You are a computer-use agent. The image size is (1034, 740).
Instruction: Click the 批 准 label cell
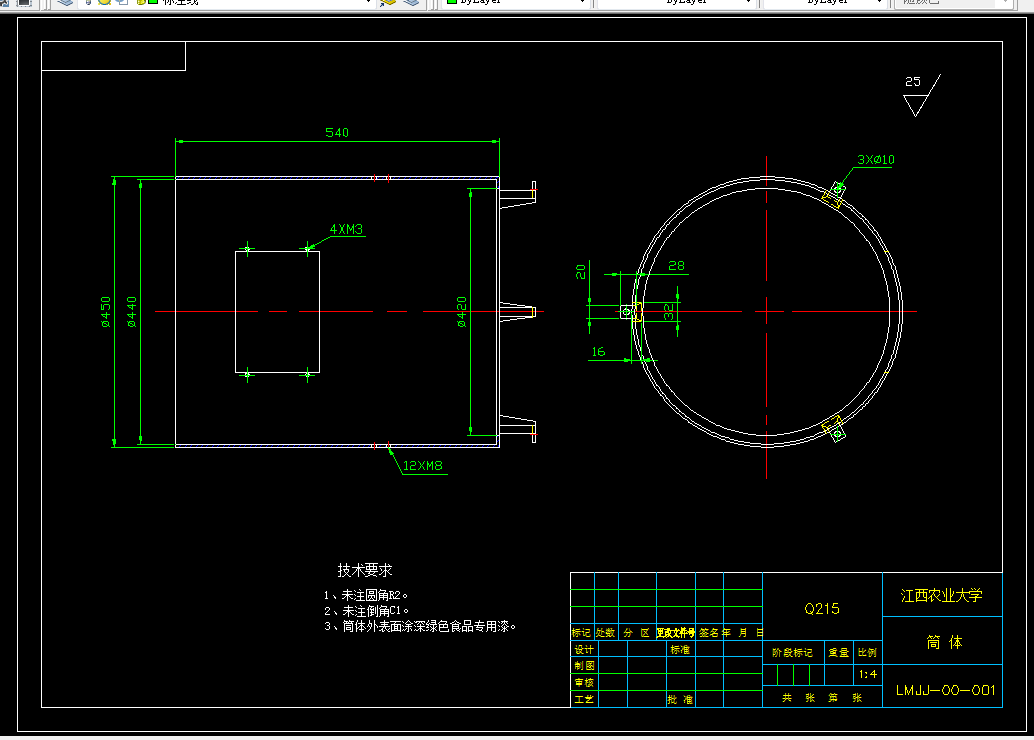680,699
